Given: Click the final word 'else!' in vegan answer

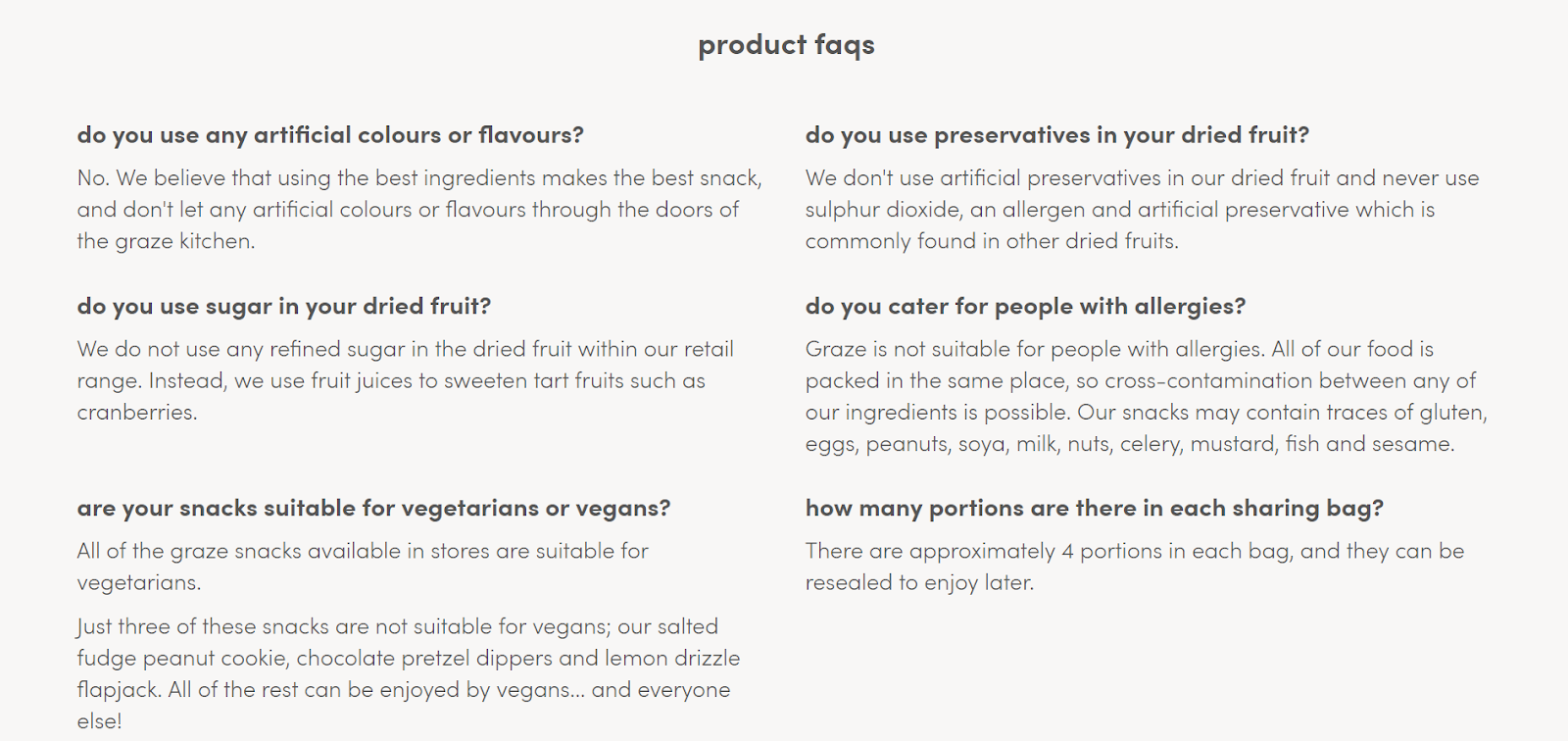Looking at the screenshot, I should click(x=100, y=721).
